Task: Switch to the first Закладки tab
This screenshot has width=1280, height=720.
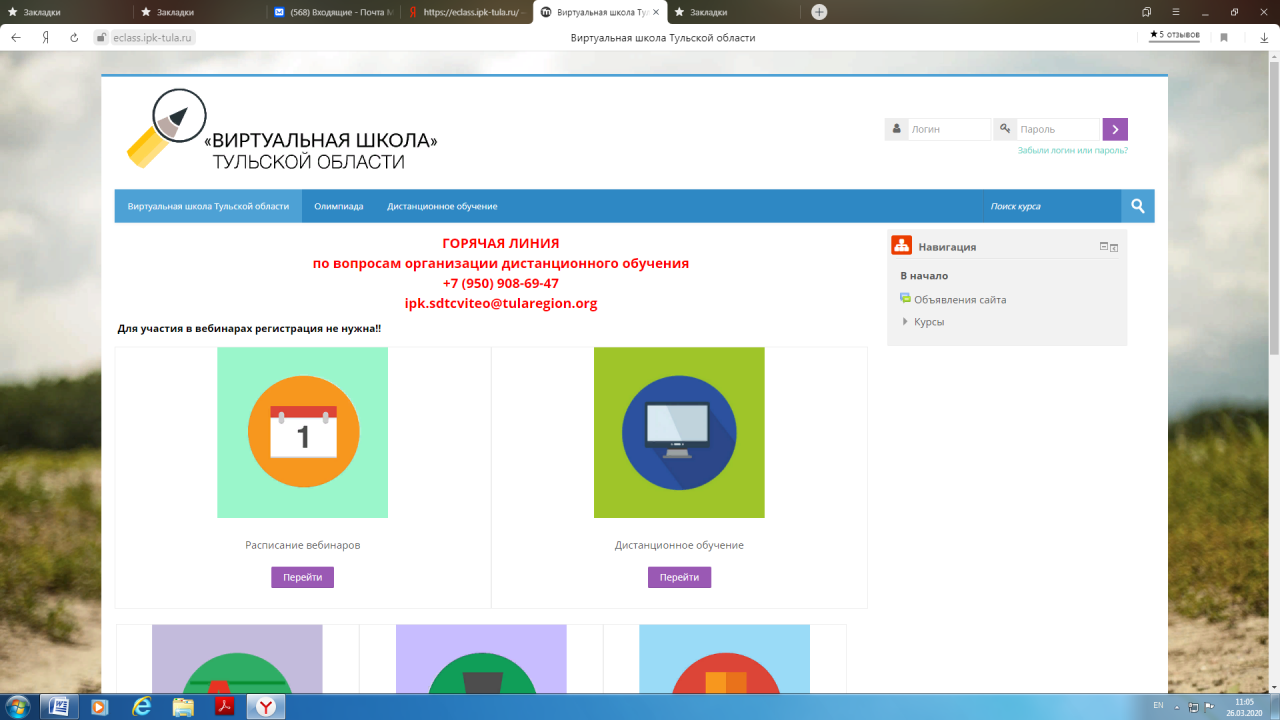Action: pos(66,12)
